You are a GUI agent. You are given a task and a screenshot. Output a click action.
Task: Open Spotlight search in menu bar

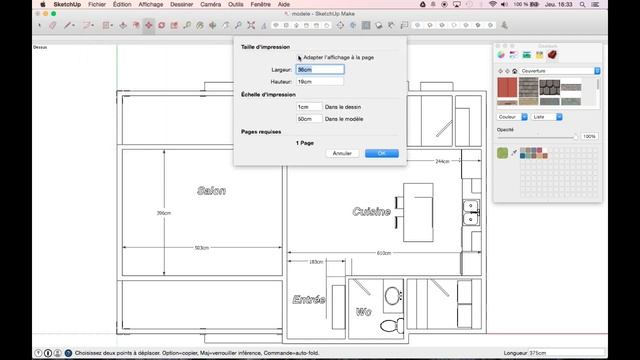click(x=582, y=4)
